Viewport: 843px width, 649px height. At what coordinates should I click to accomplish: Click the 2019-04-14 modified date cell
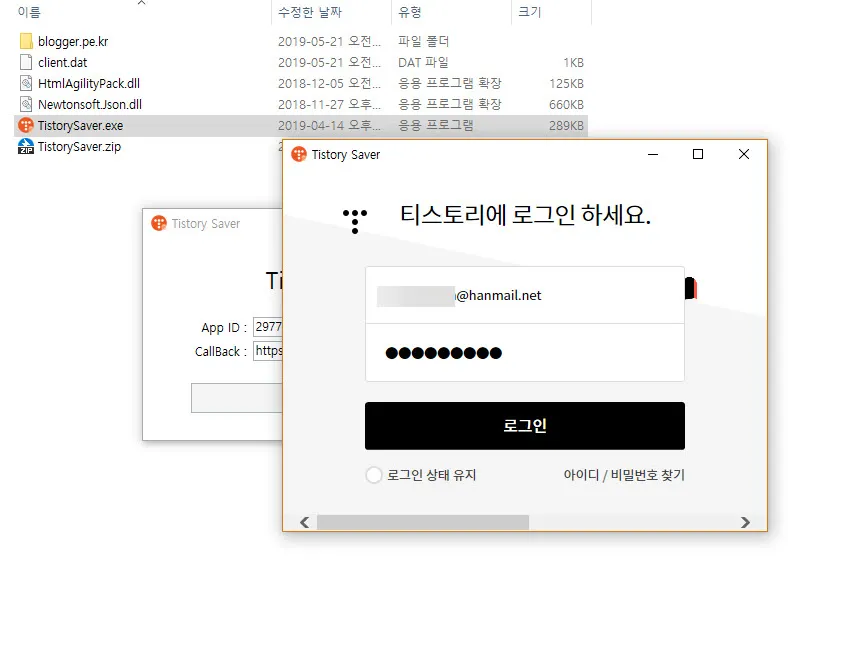click(329, 125)
